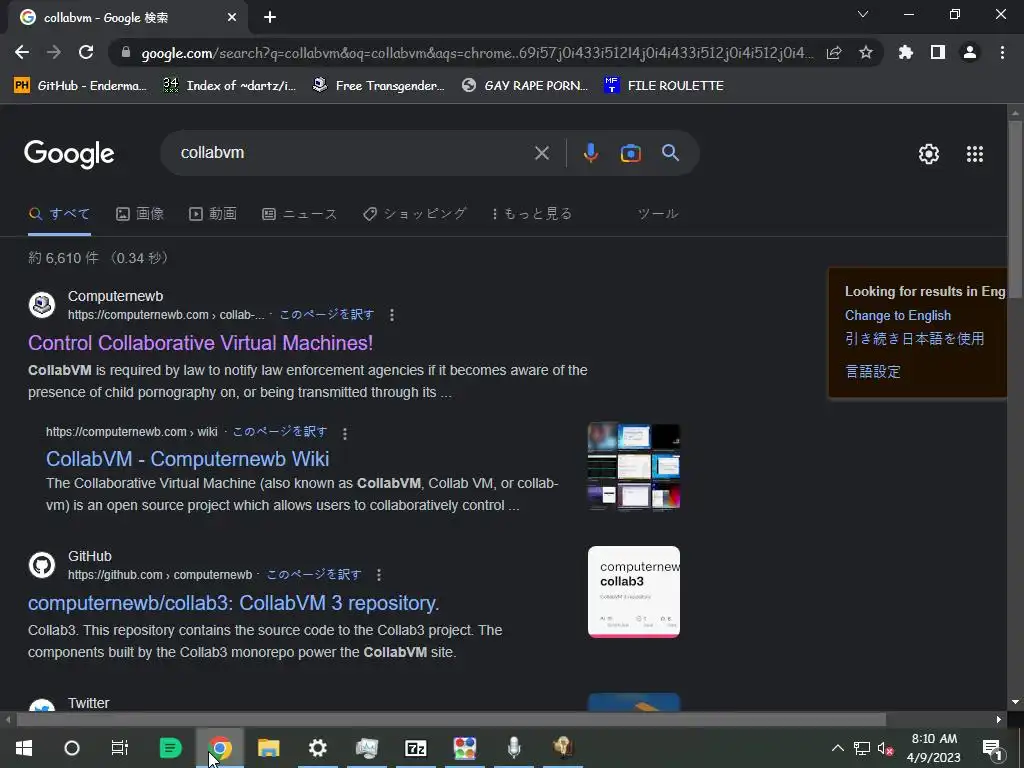
Task: Share this page via address bar icon
Action: click(x=834, y=53)
